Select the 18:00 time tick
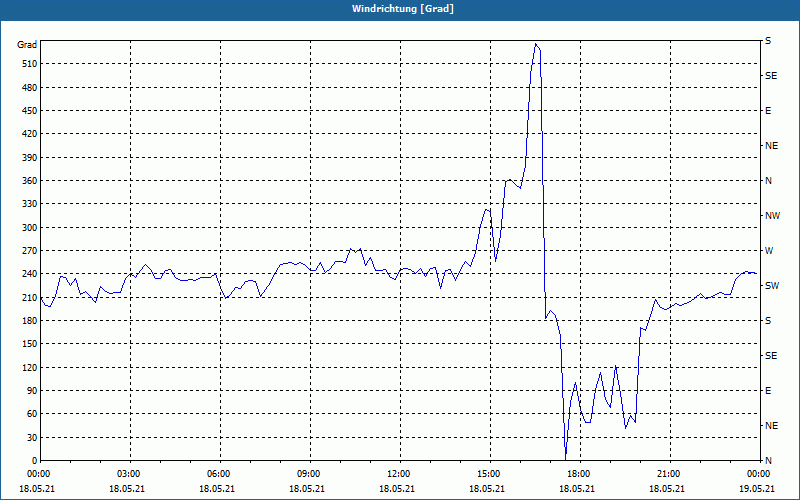This screenshot has width=800, height=500. click(x=577, y=474)
